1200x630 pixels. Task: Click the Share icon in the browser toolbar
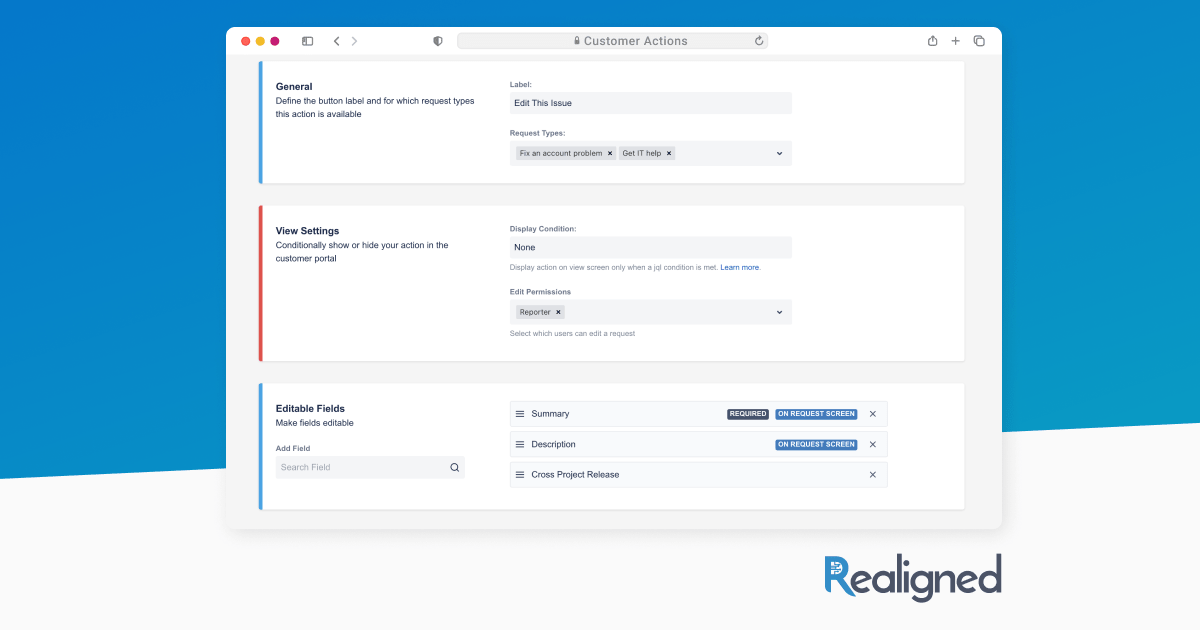pos(931,40)
